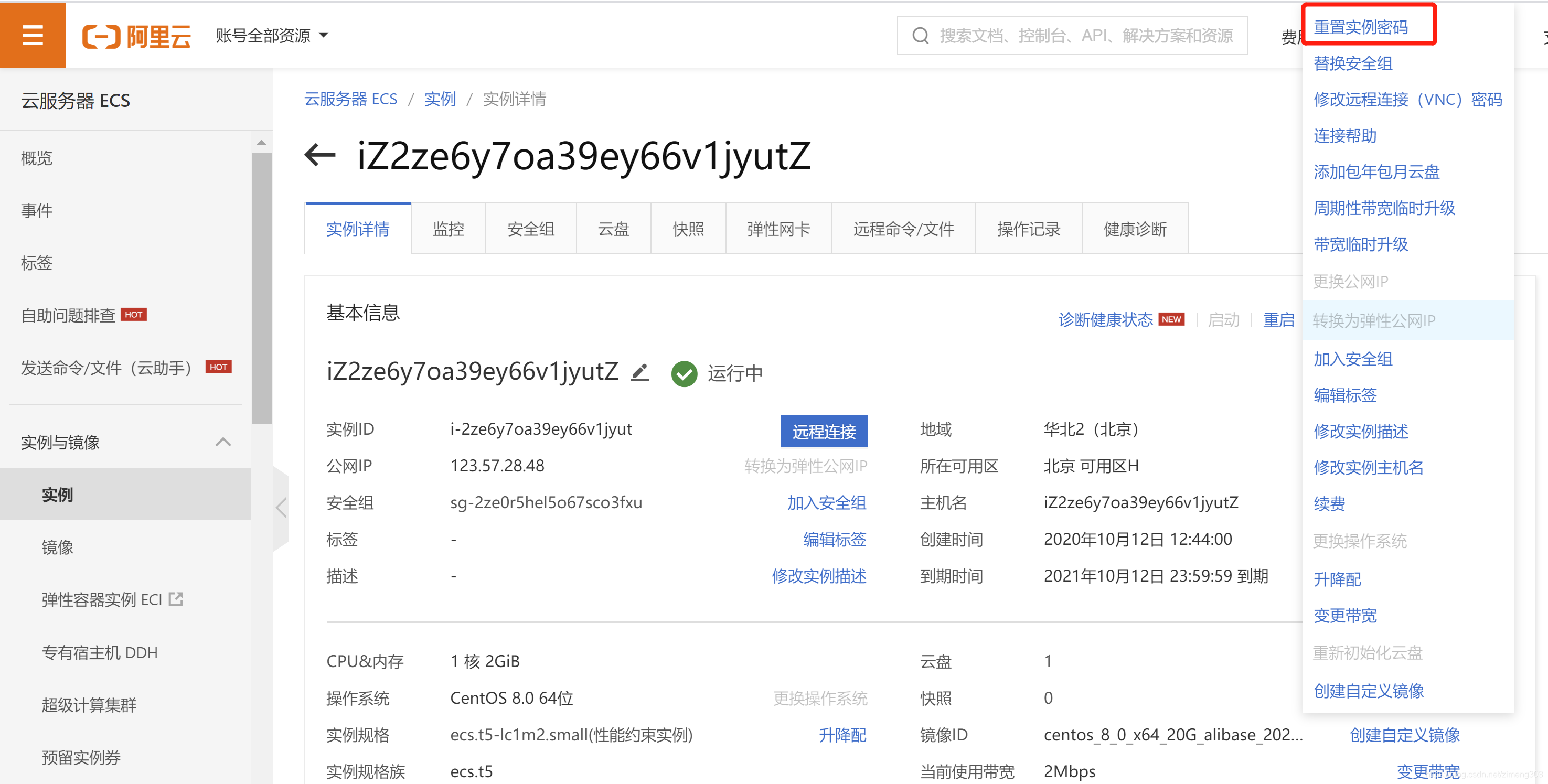The image size is (1548, 784).
Task: Edit instance name with pencil icon
Action: 640,372
